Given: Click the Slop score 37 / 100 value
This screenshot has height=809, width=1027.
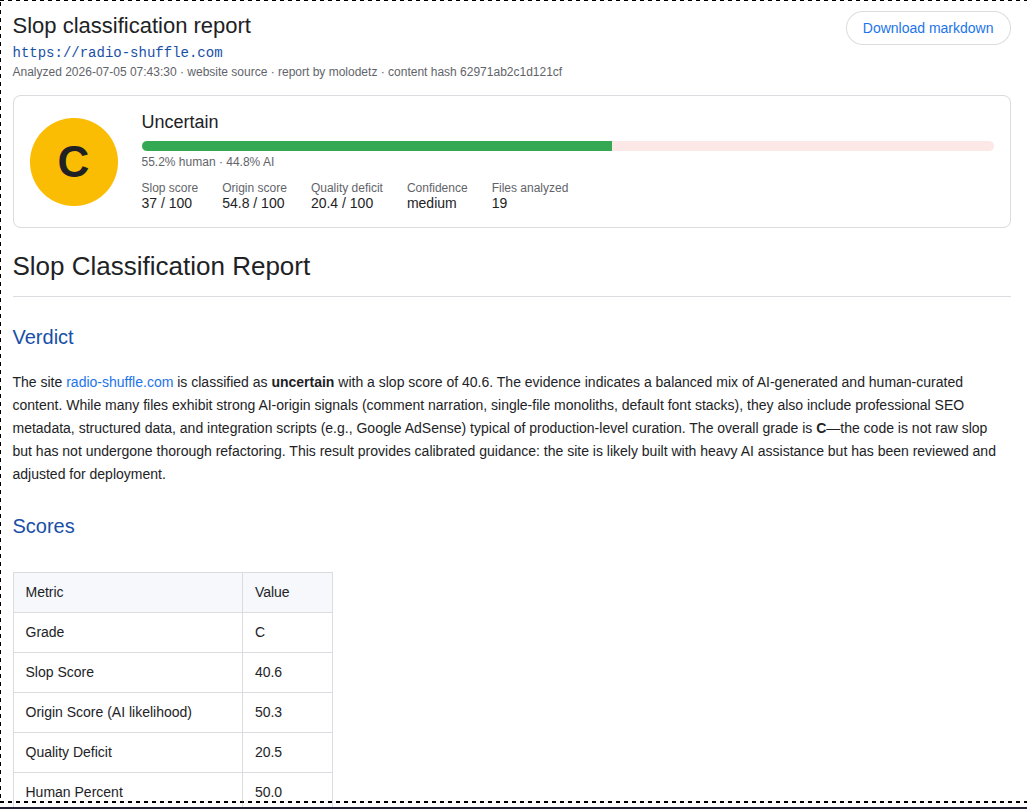Looking at the screenshot, I should pos(166,203).
